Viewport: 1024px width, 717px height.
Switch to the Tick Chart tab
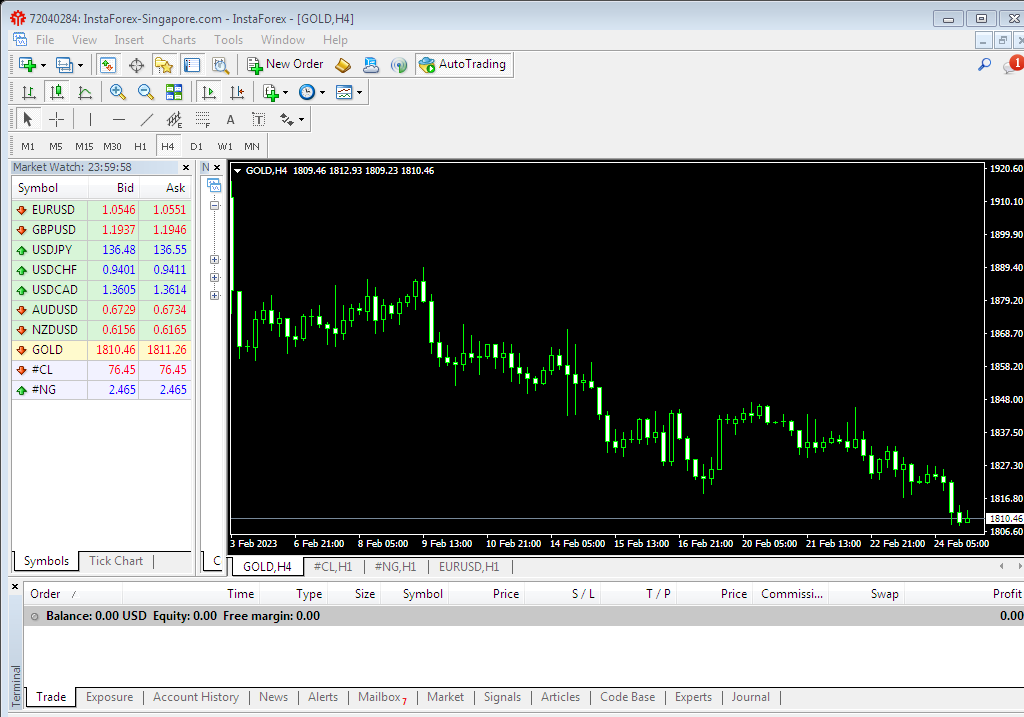[116, 561]
